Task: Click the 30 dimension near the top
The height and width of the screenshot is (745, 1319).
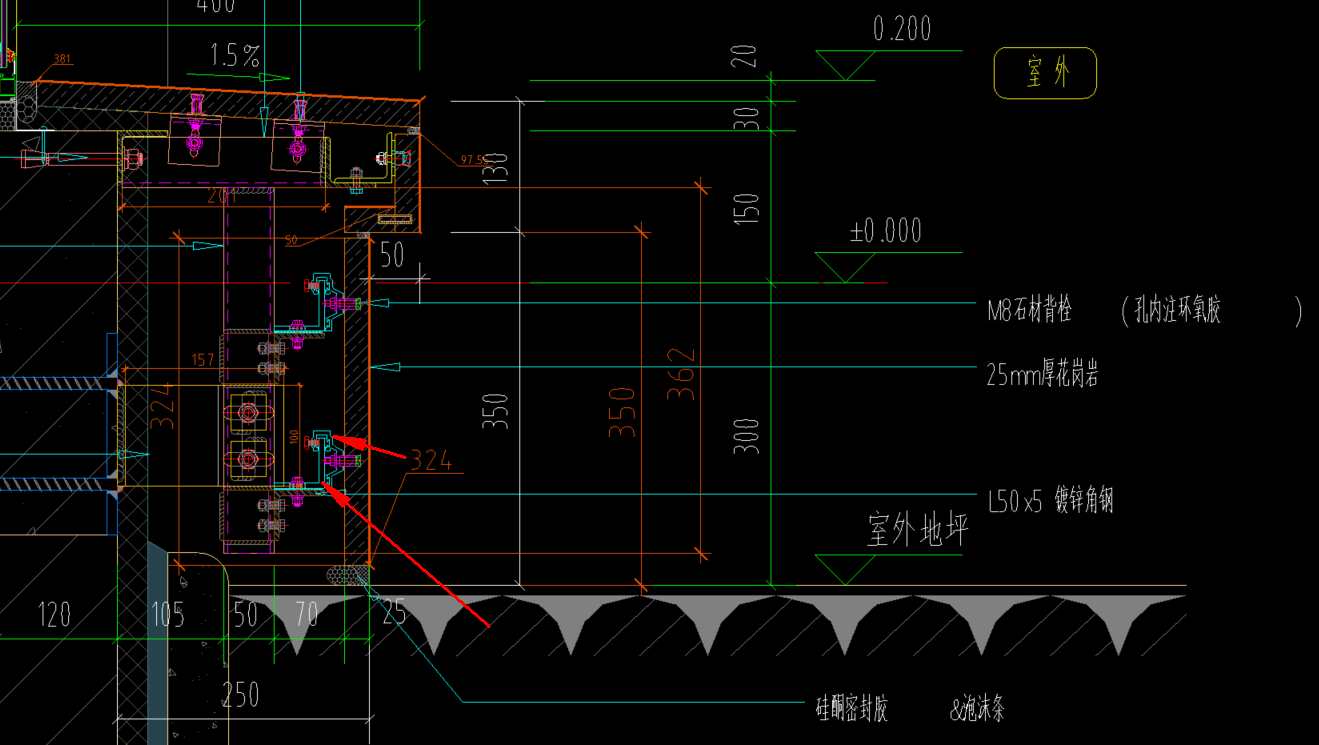Action: tap(747, 118)
